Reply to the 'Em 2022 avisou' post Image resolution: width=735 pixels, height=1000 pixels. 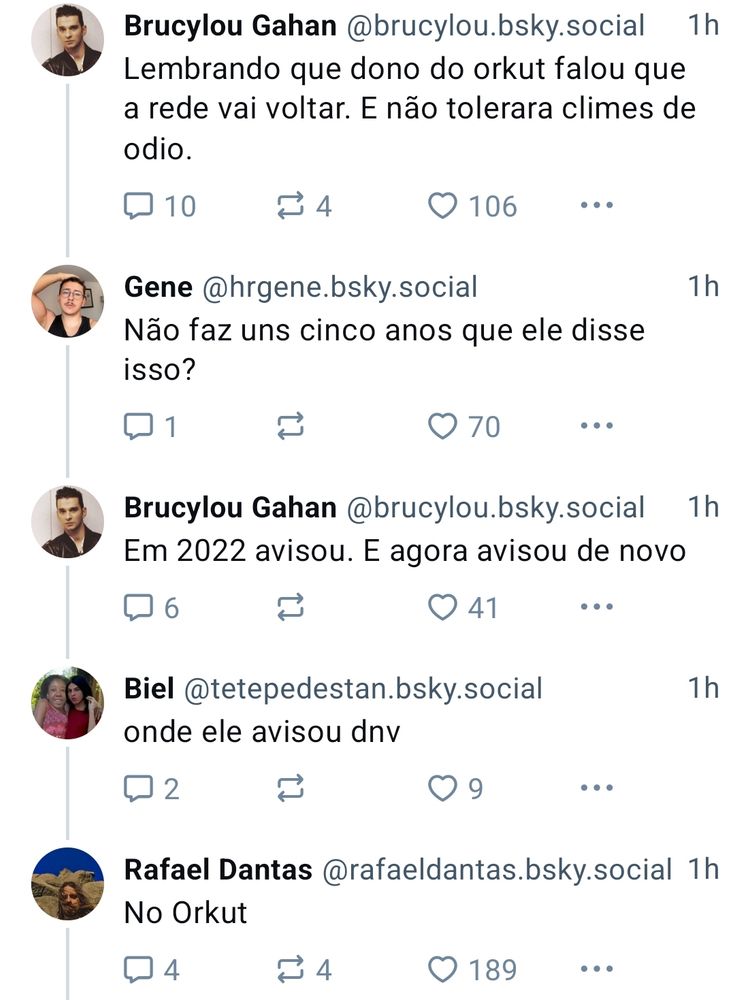[x=137, y=607]
